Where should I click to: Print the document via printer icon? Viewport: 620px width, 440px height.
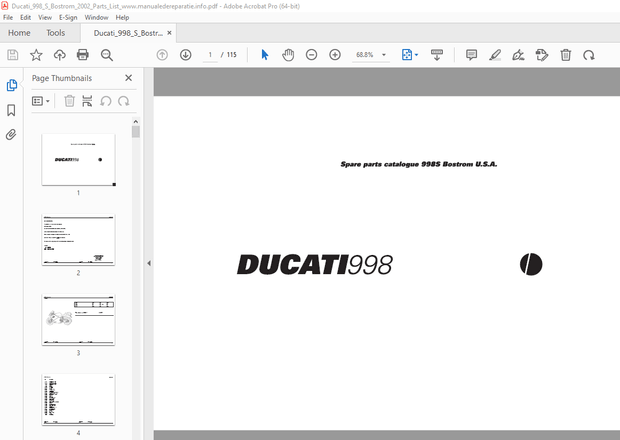(x=83, y=55)
